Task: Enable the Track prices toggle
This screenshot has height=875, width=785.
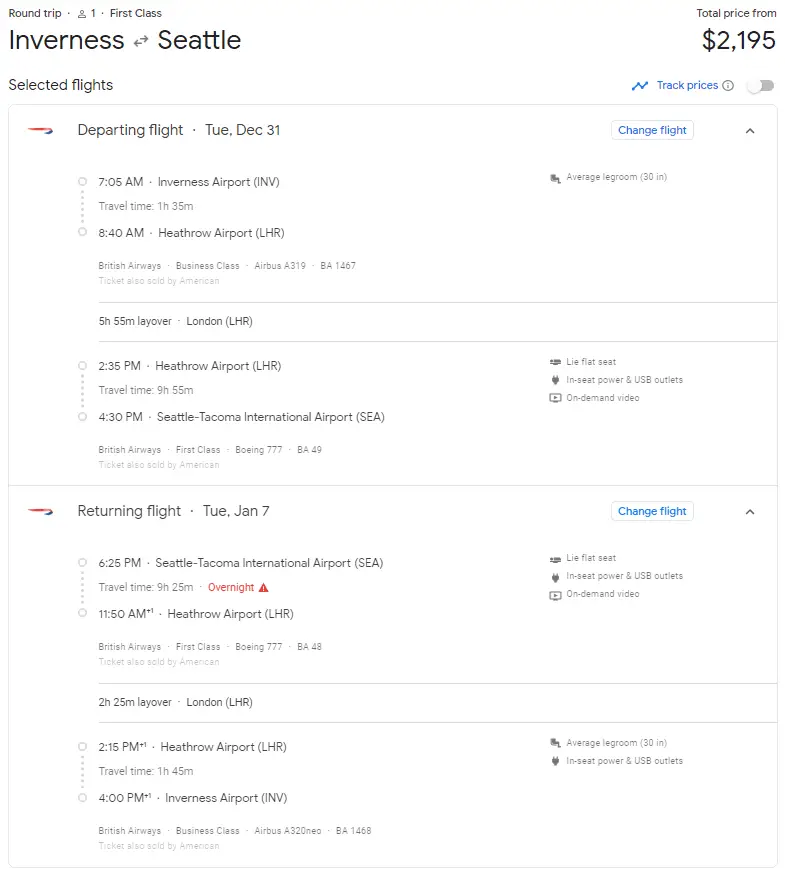Action: (761, 86)
